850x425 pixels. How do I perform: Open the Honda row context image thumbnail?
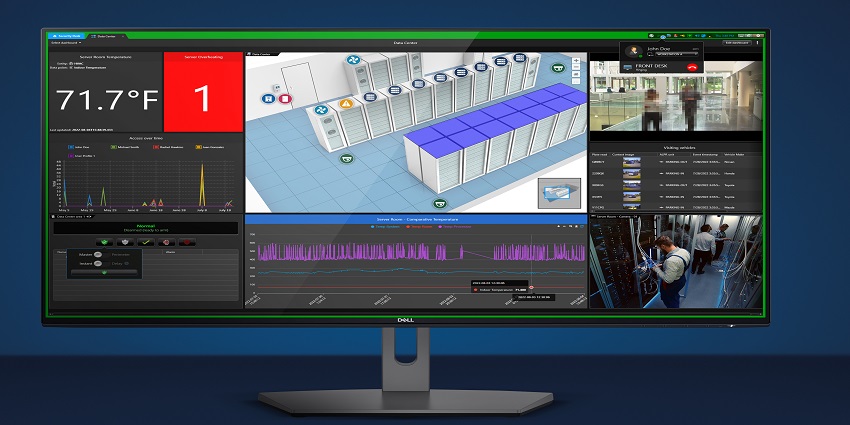coord(632,173)
